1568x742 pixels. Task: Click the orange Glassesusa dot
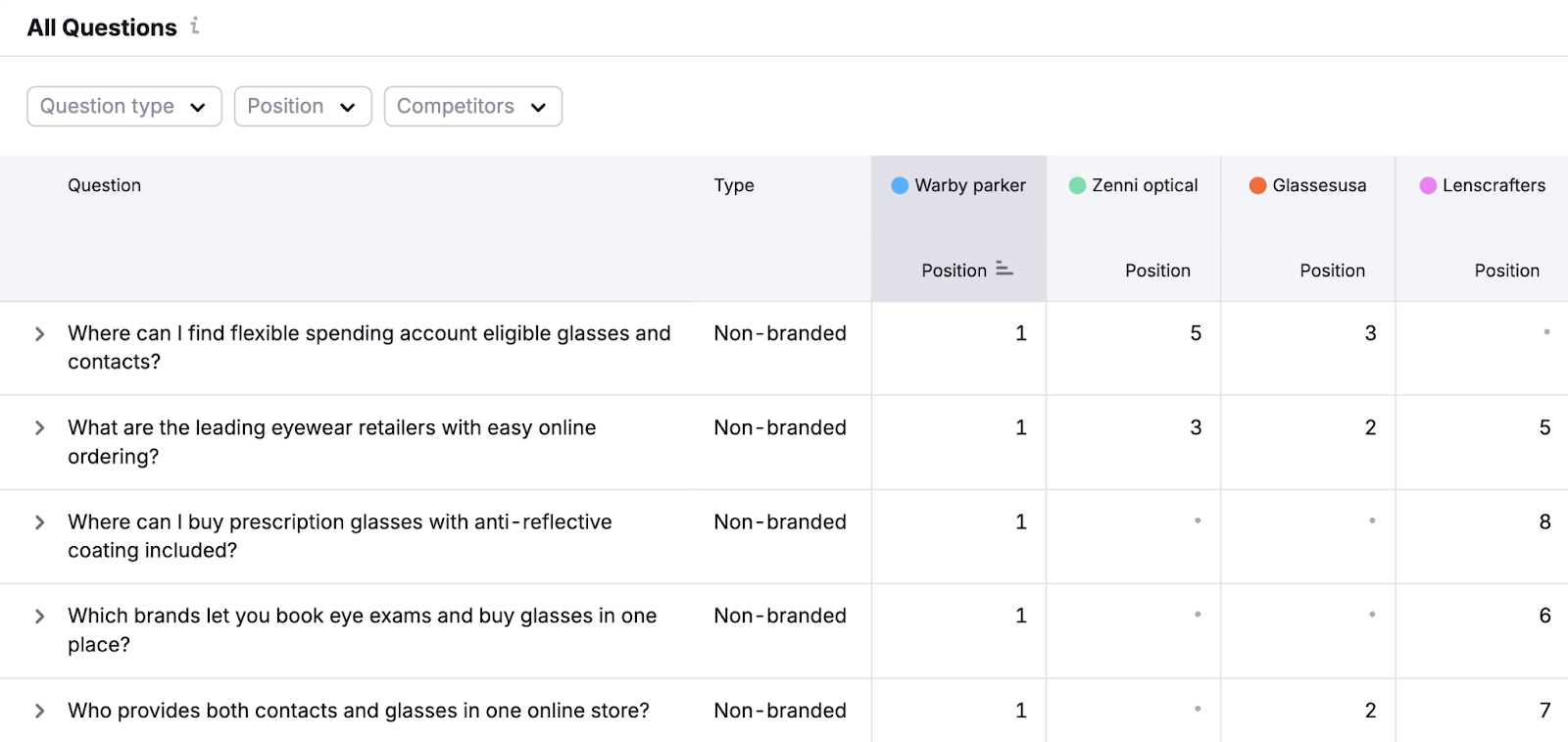[x=1257, y=185]
